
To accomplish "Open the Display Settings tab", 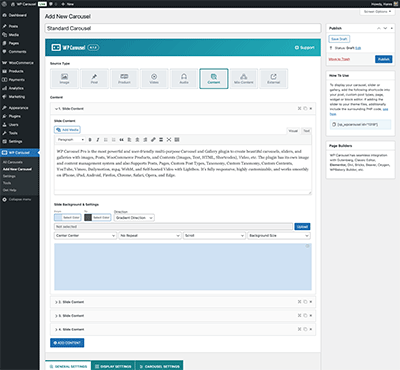I will coord(113,366).
